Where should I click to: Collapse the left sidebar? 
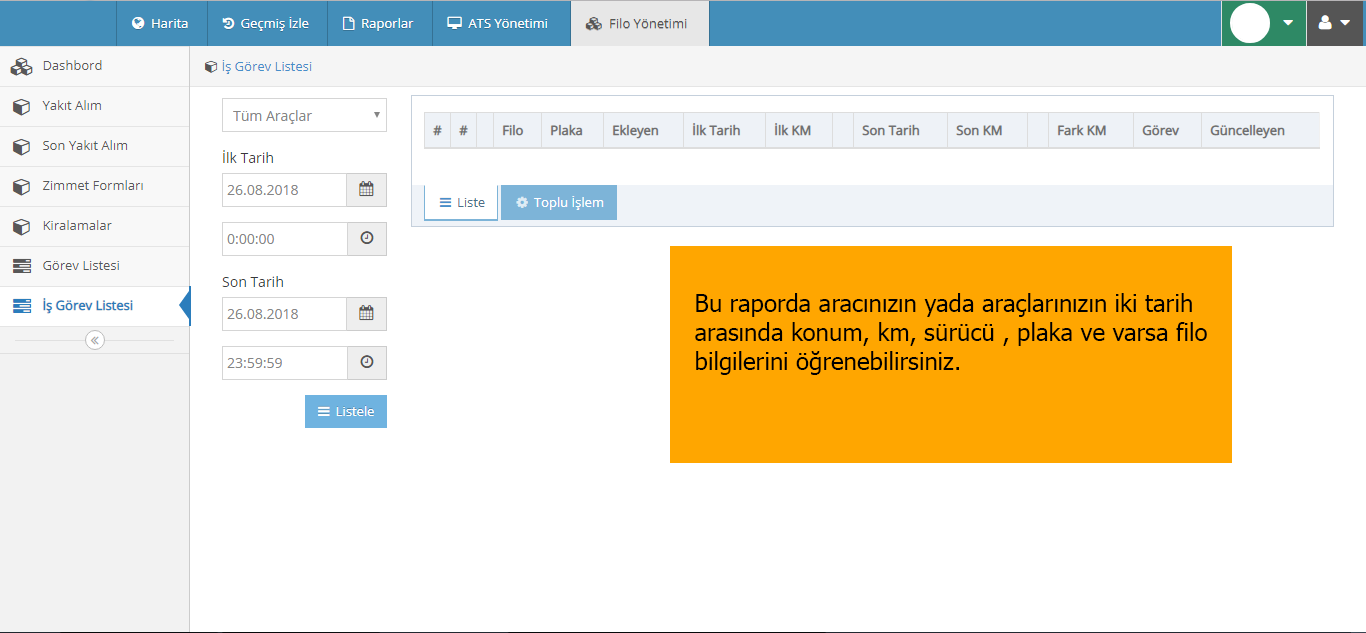tap(94, 340)
